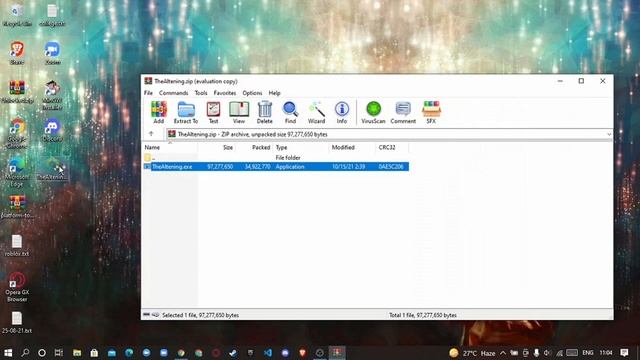Open the View book icon
The width and height of the screenshot is (640, 360).
[x=239, y=112]
